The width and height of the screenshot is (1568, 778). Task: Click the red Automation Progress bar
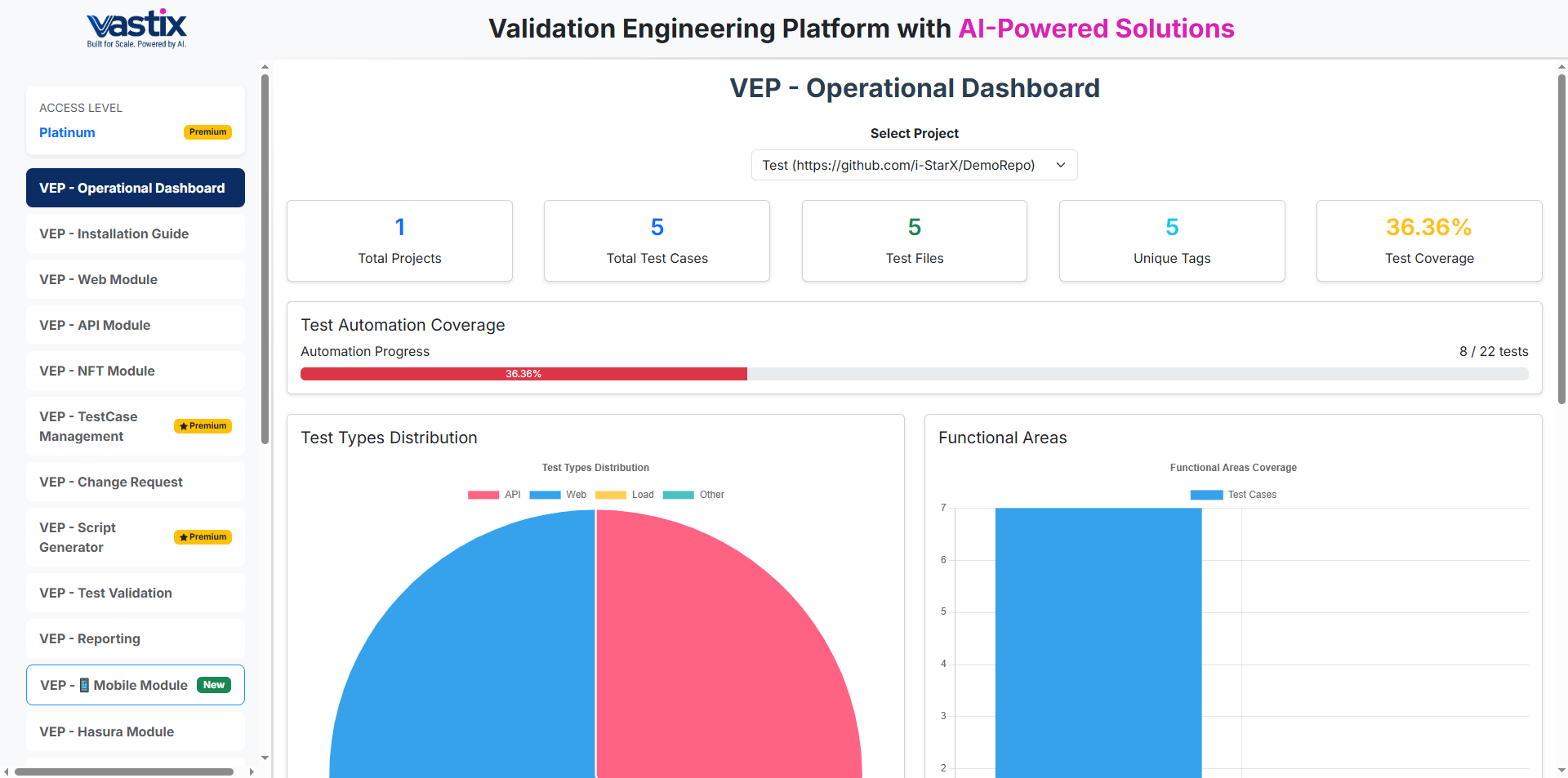523,374
